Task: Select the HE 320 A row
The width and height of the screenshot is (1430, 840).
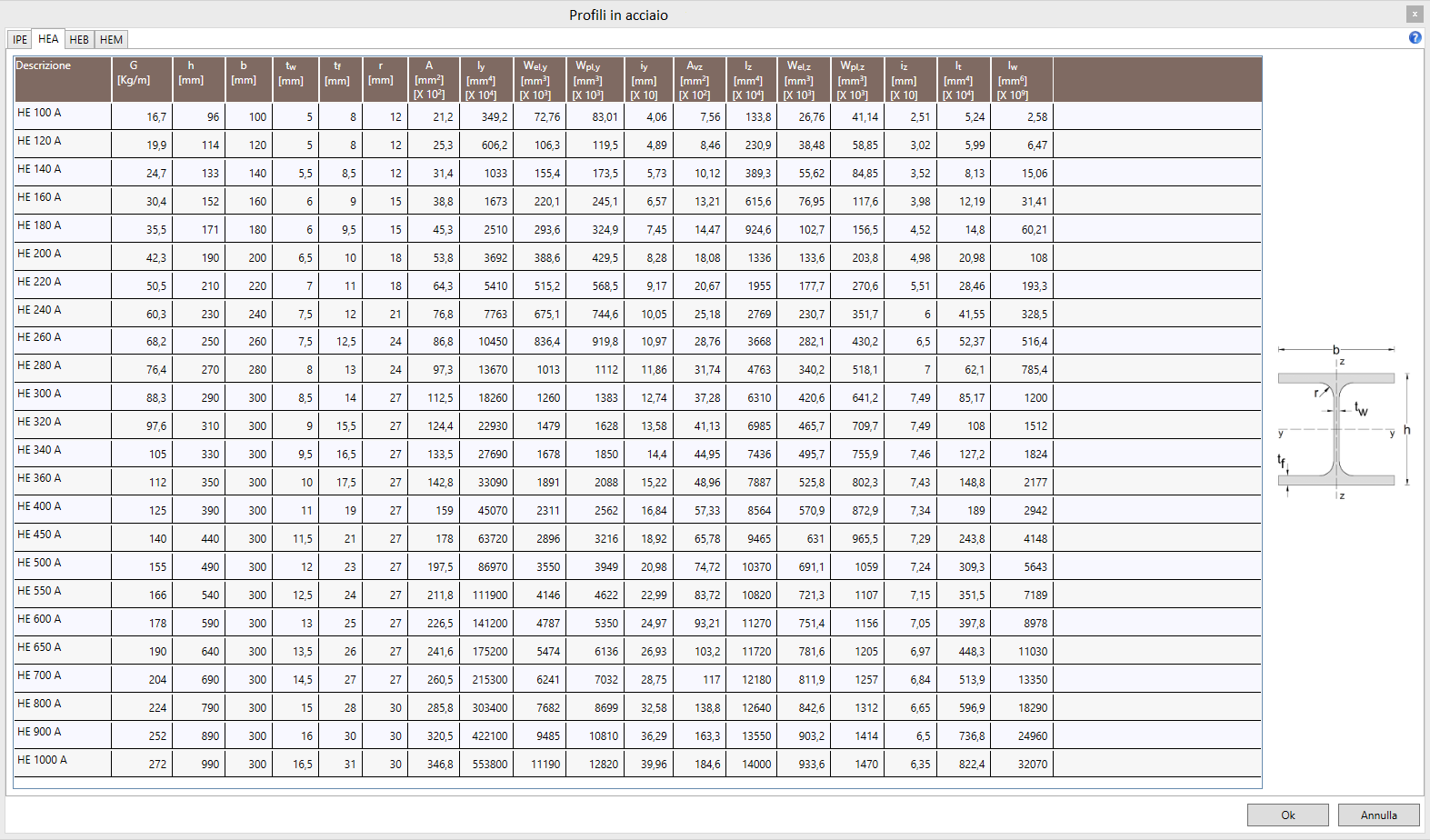Action: [x=638, y=425]
